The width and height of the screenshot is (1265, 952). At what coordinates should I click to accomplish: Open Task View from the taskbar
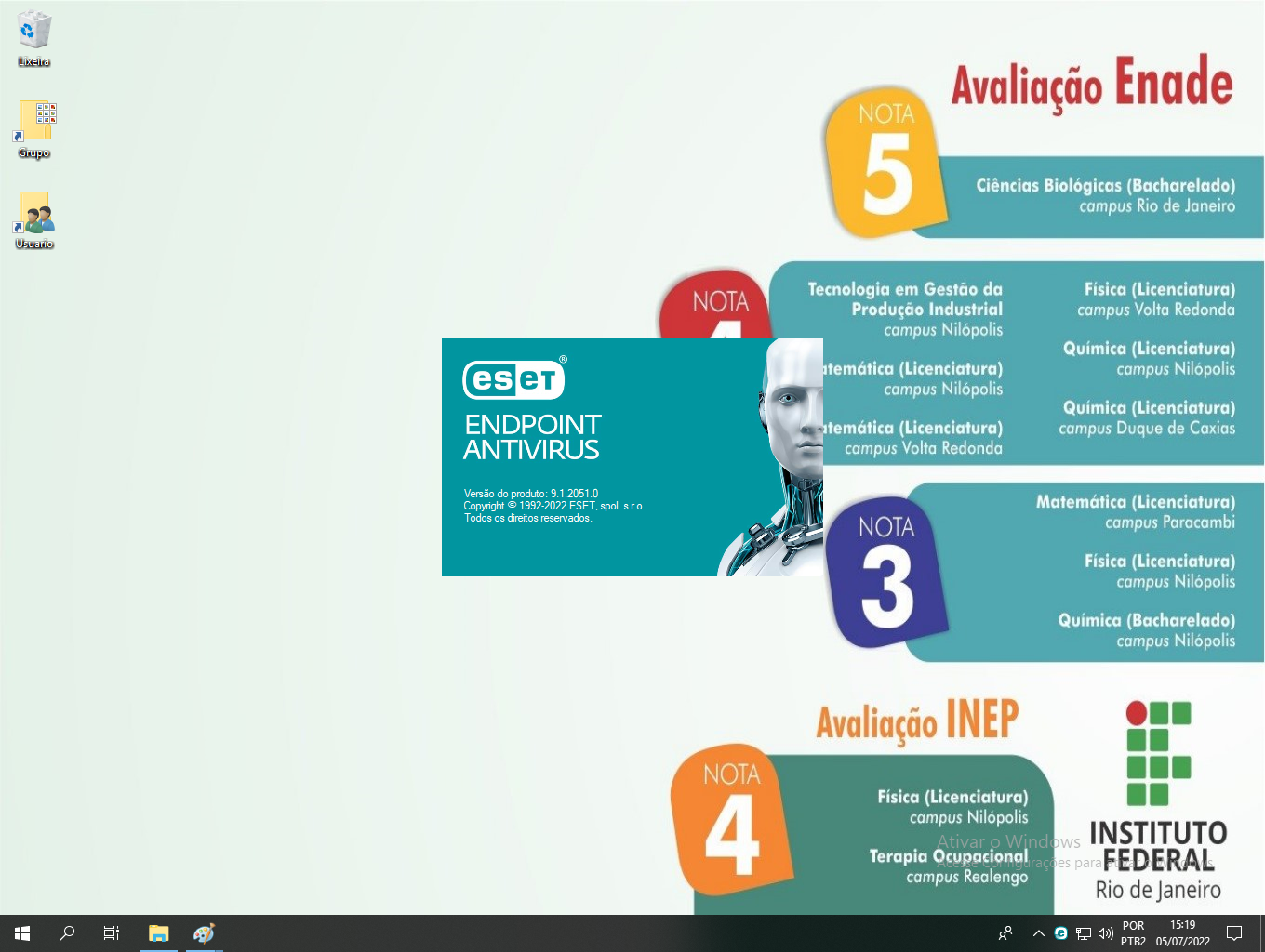[112, 933]
